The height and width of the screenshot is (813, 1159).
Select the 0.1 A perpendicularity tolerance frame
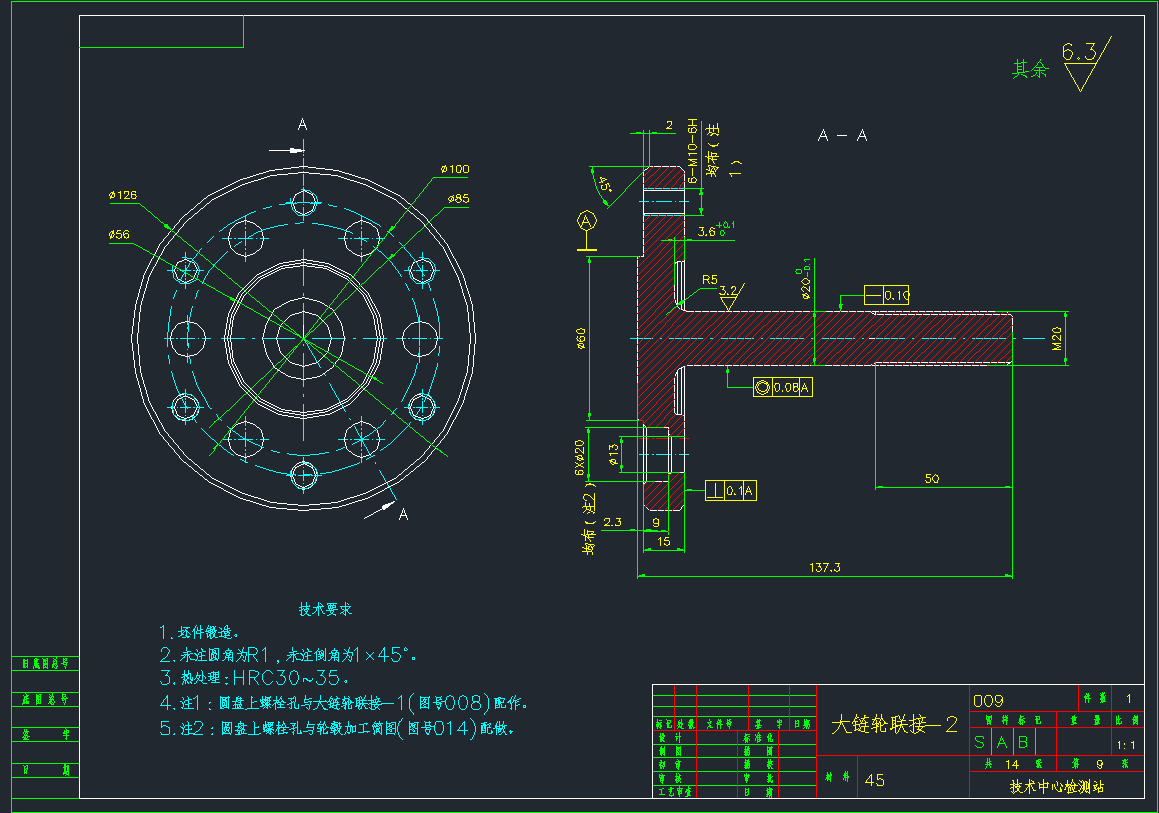coord(731,491)
